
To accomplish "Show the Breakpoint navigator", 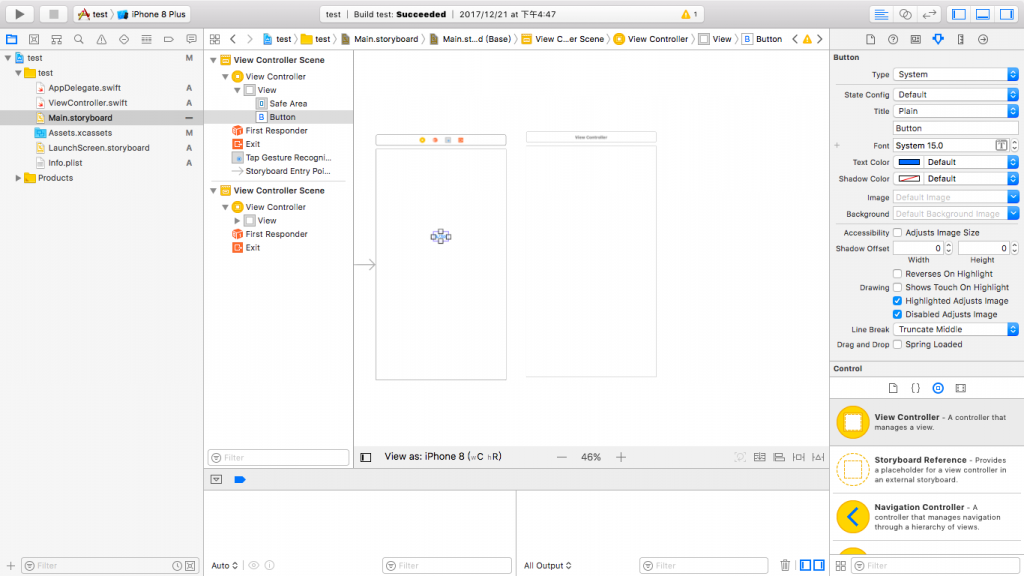I will [x=168, y=39].
